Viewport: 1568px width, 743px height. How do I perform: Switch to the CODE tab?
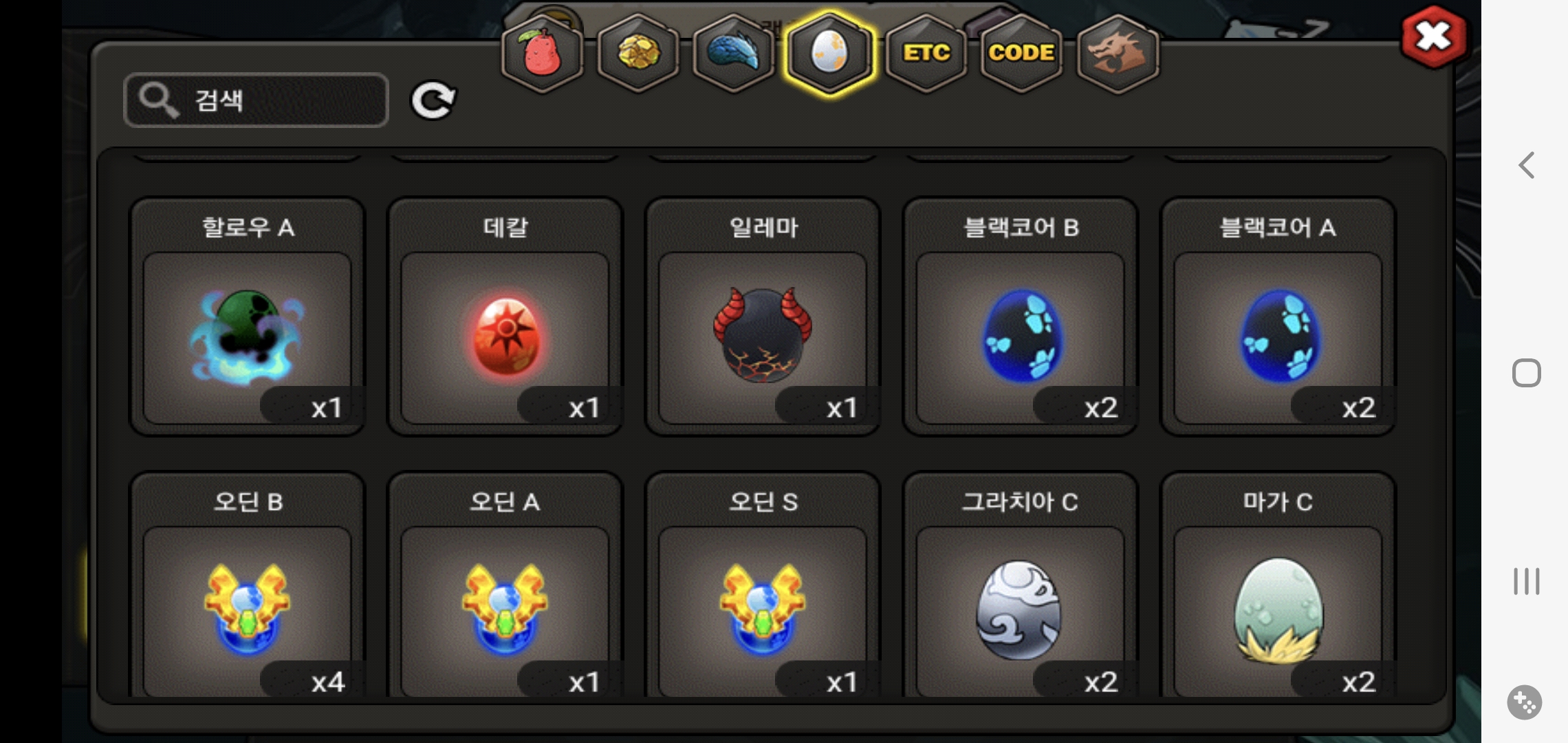click(x=1021, y=53)
